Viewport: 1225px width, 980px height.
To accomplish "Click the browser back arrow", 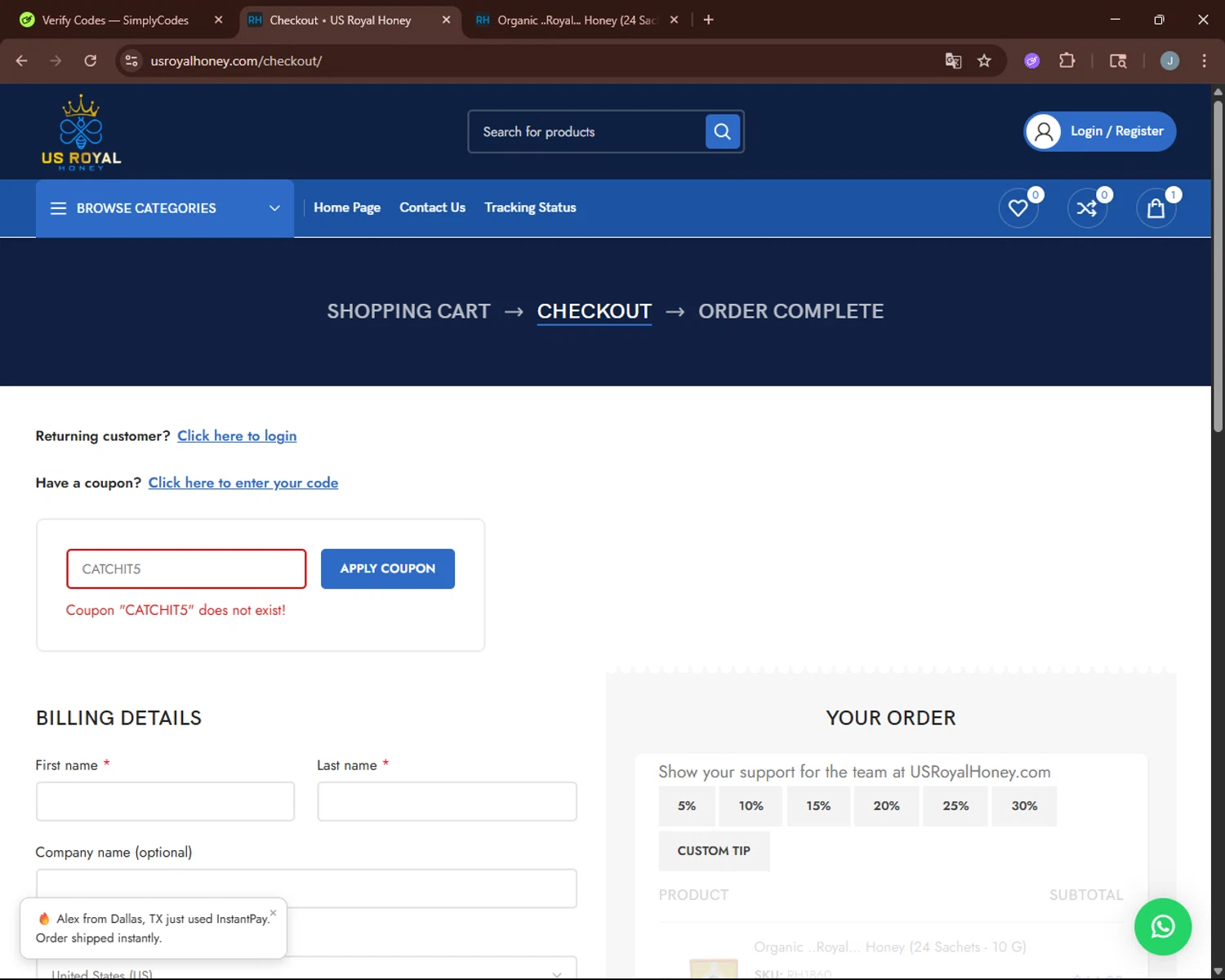I will pos(22,60).
